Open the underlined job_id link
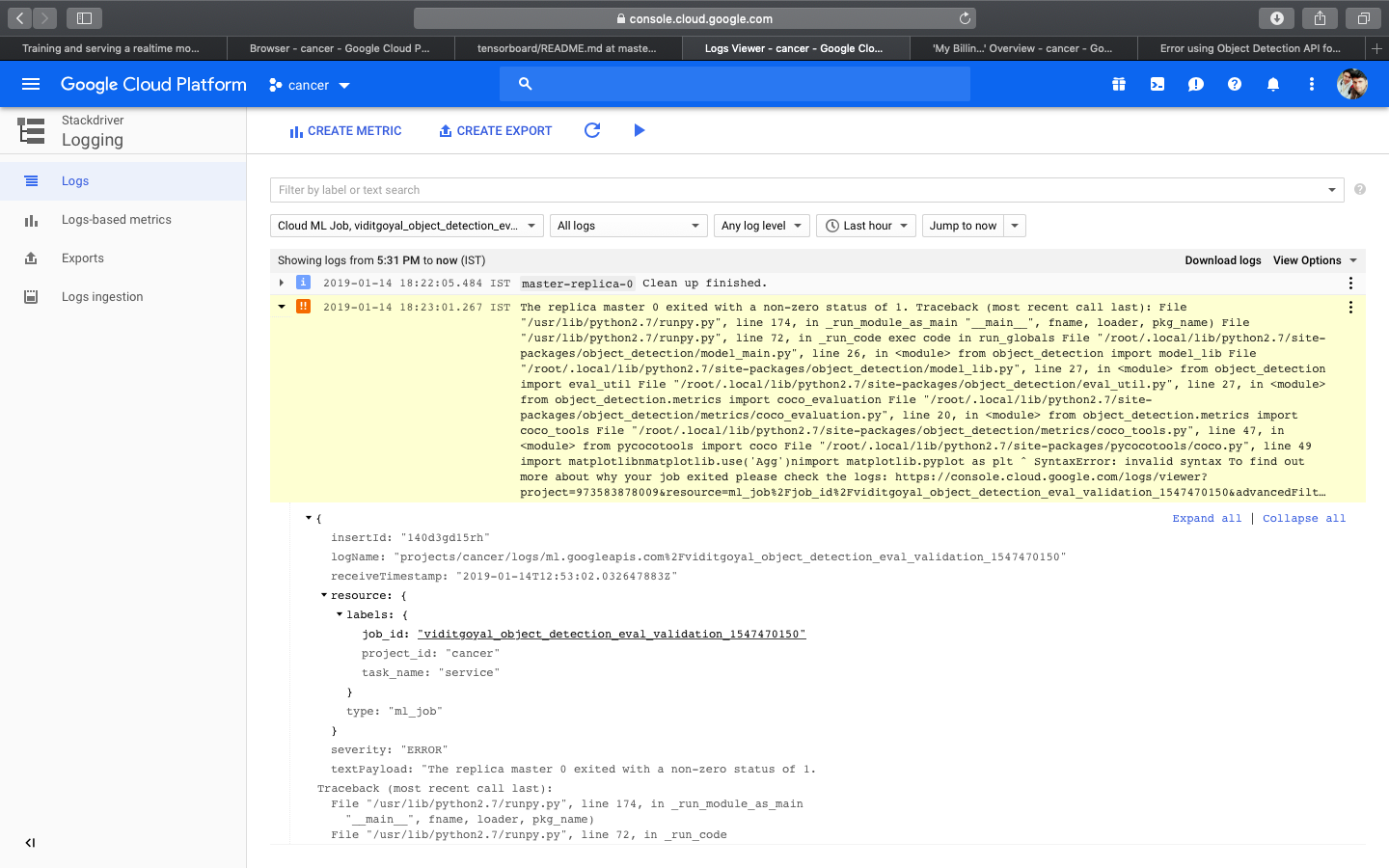This screenshot has height=868, width=1389. click(612, 634)
